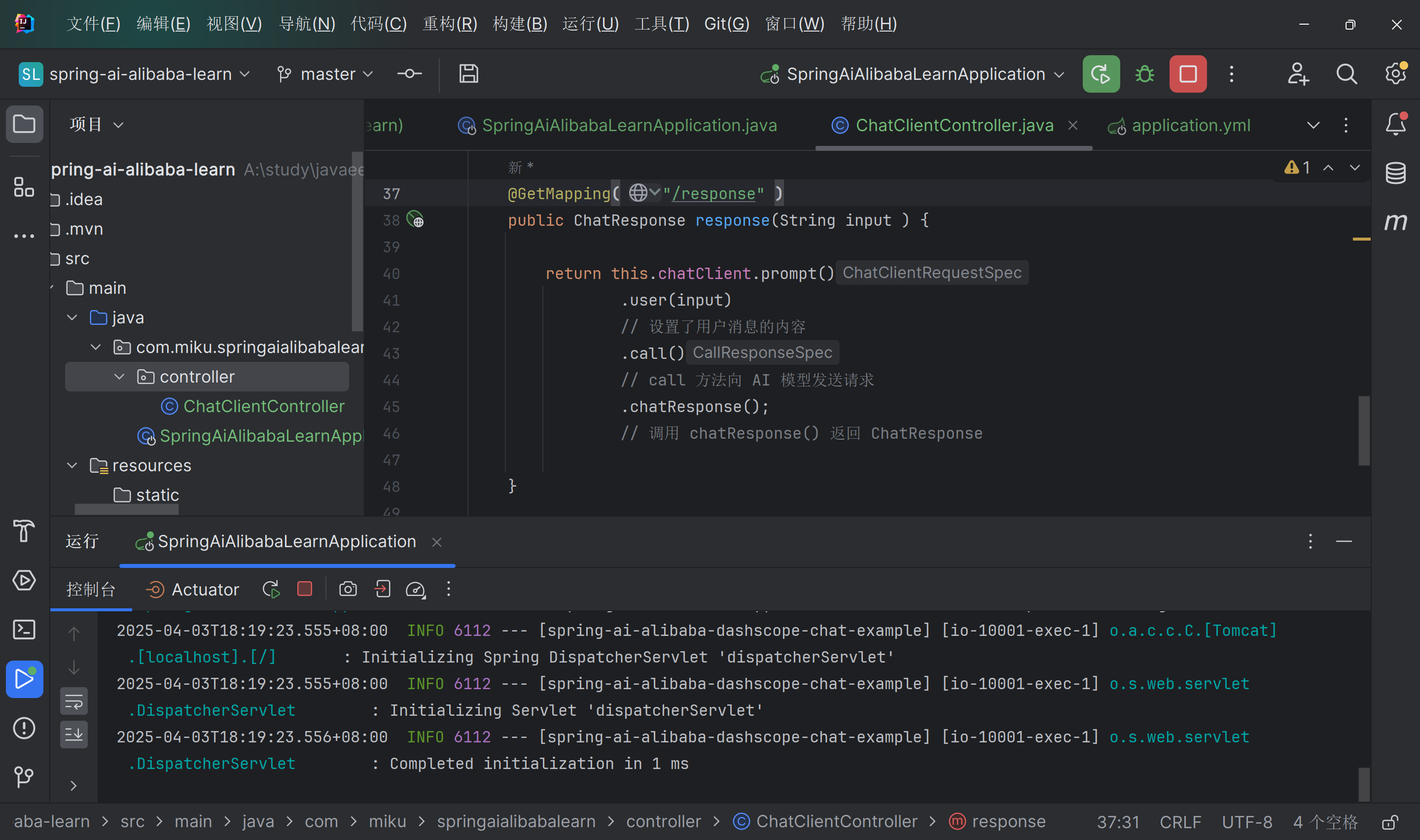The height and width of the screenshot is (840, 1420).
Task: Click the "/response" mapping link in code
Action: (x=715, y=194)
